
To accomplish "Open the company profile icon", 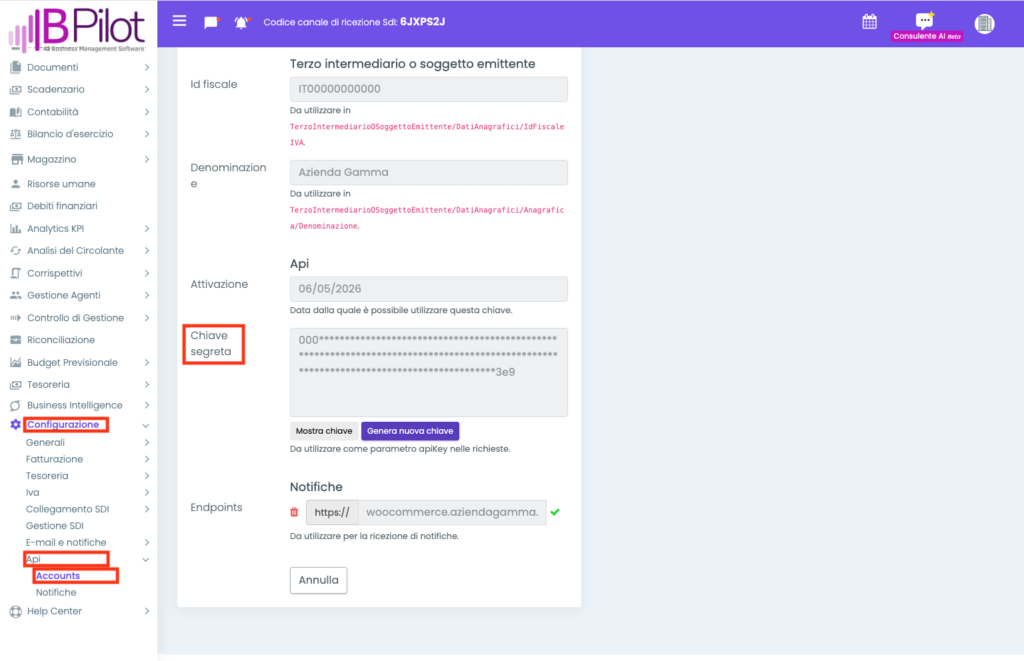I will point(984,24).
